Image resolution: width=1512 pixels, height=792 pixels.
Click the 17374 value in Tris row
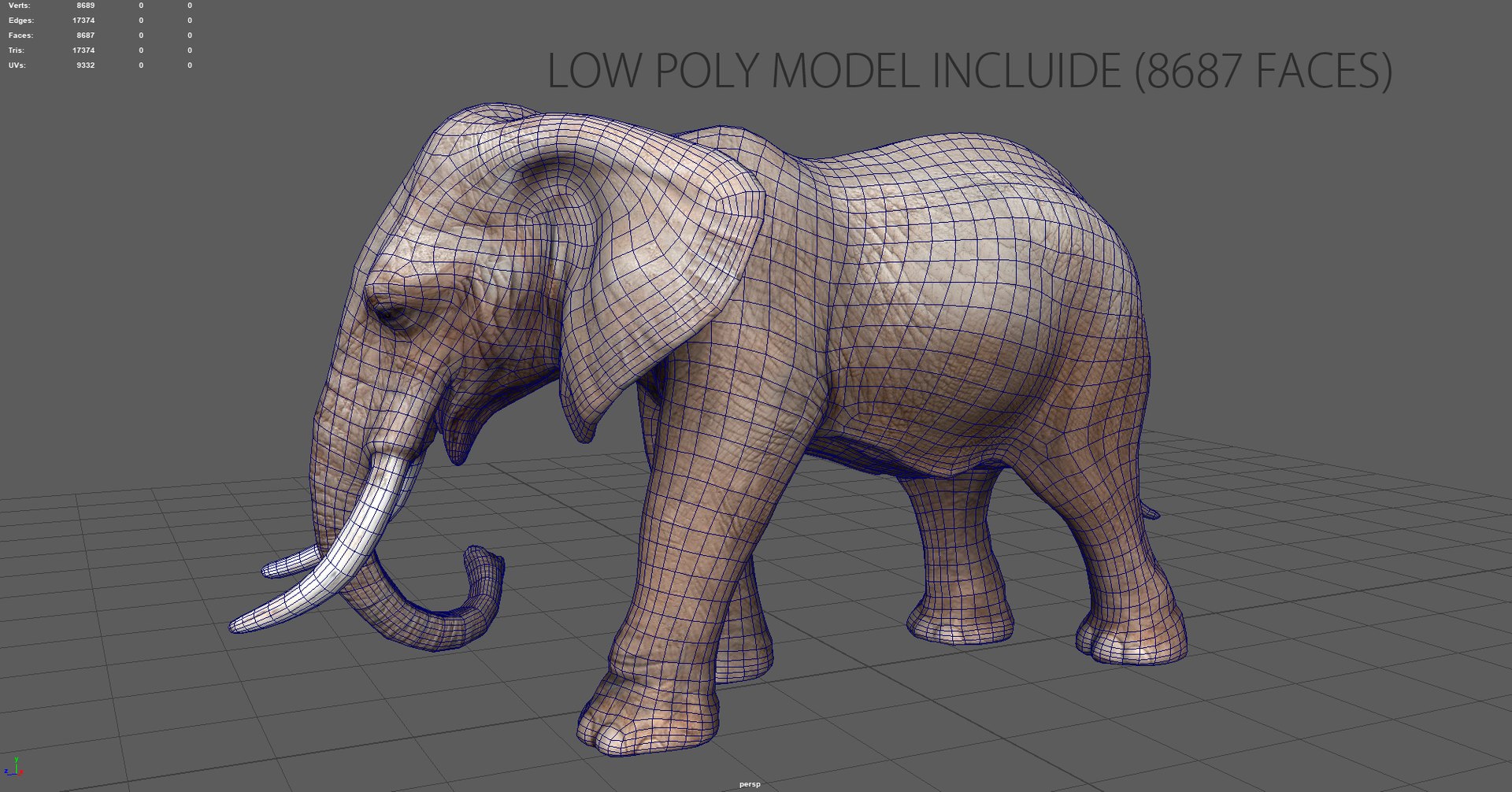(83, 50)
